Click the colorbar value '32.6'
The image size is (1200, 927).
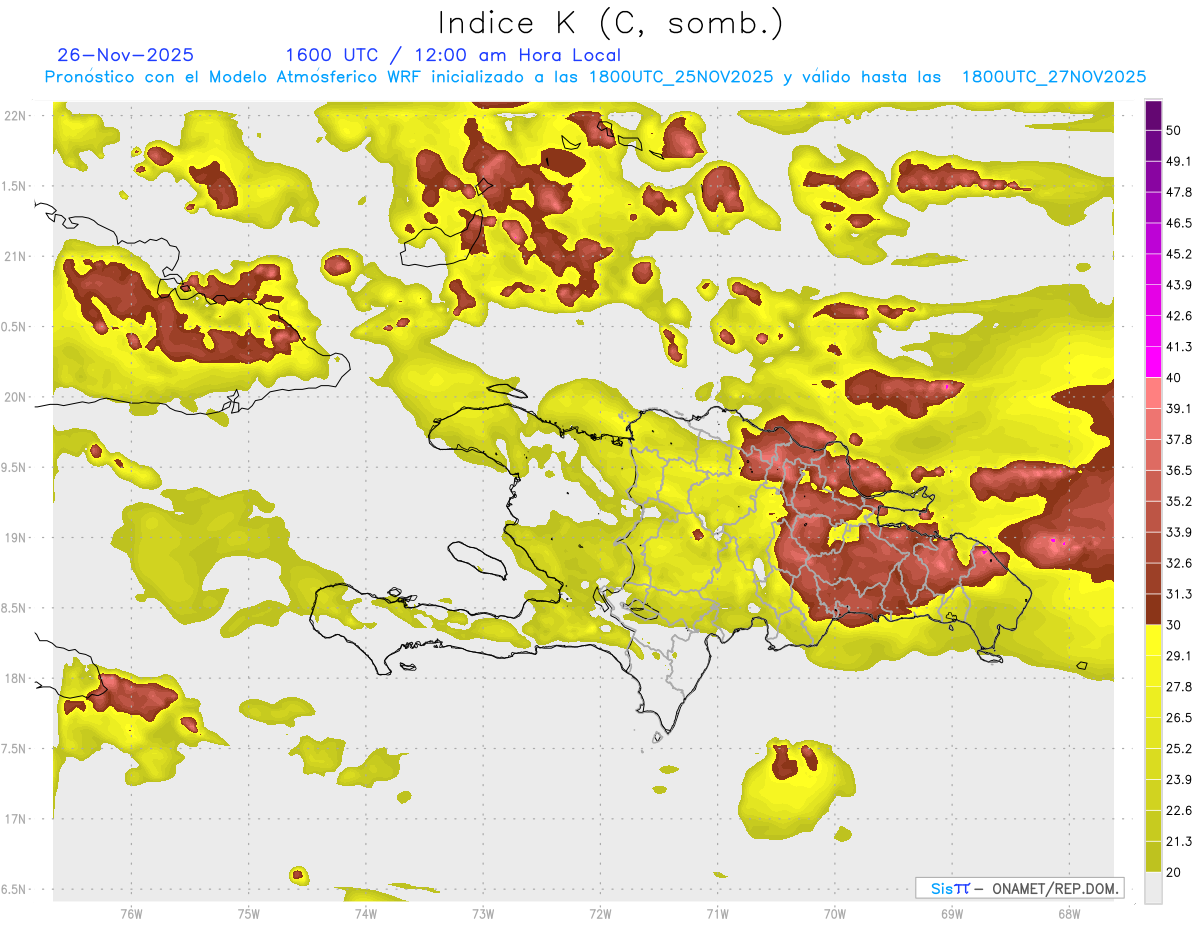(x=1178, y=564)
